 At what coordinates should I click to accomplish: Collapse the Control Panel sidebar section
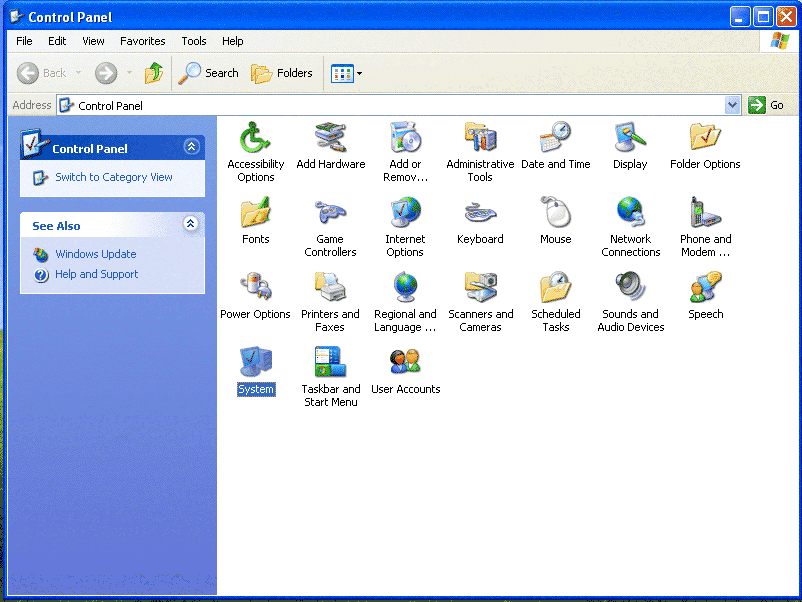pyautogui.click(x=191, y=147)
